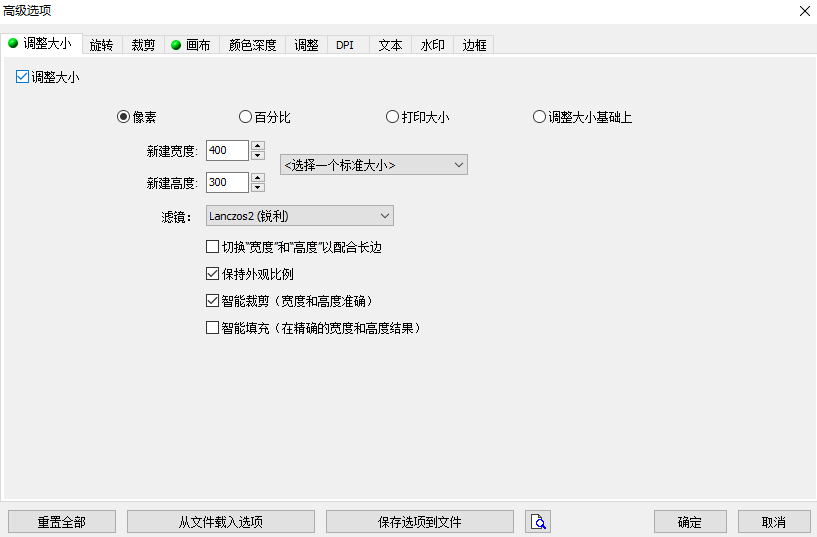Toggle 保持外观比例 checkbox
Screen dimensions: 817x537
coord(212,274)
